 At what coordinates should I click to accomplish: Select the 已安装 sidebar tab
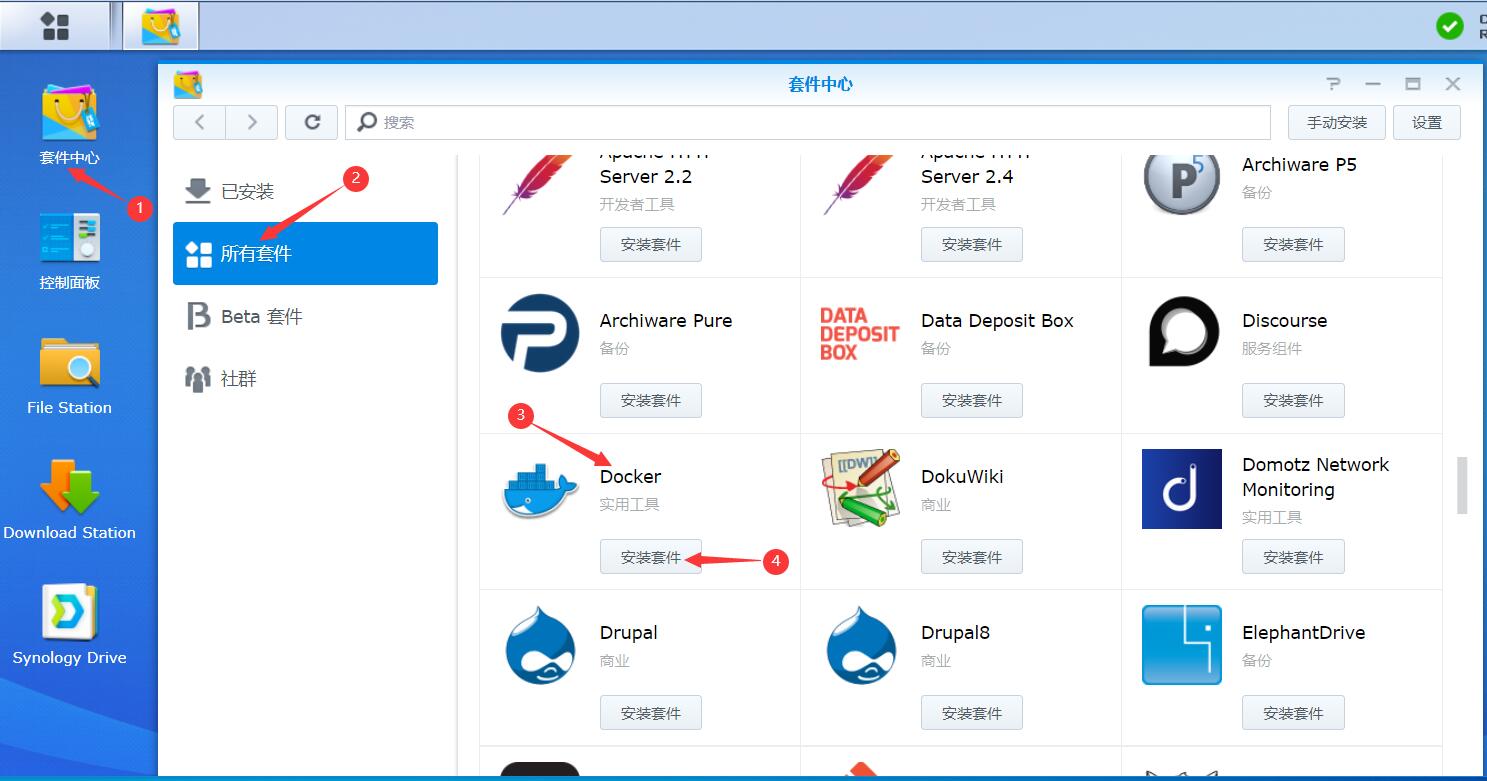tap(305, 191)
